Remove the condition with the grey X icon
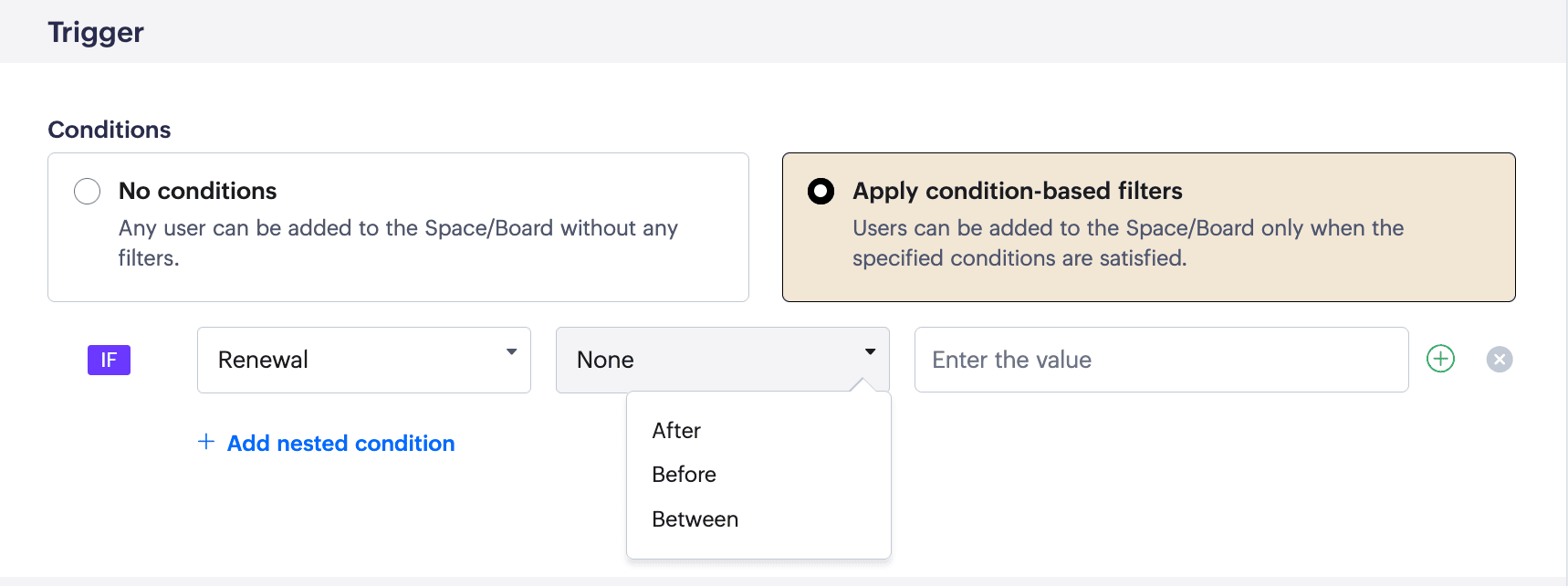 [1499, 360]
